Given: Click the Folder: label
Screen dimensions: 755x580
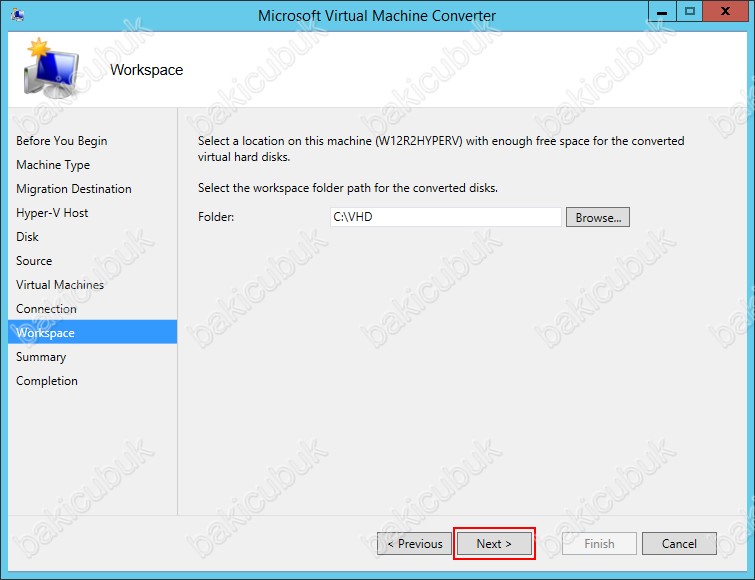Looking at the screenshot, I should [216, 217].
